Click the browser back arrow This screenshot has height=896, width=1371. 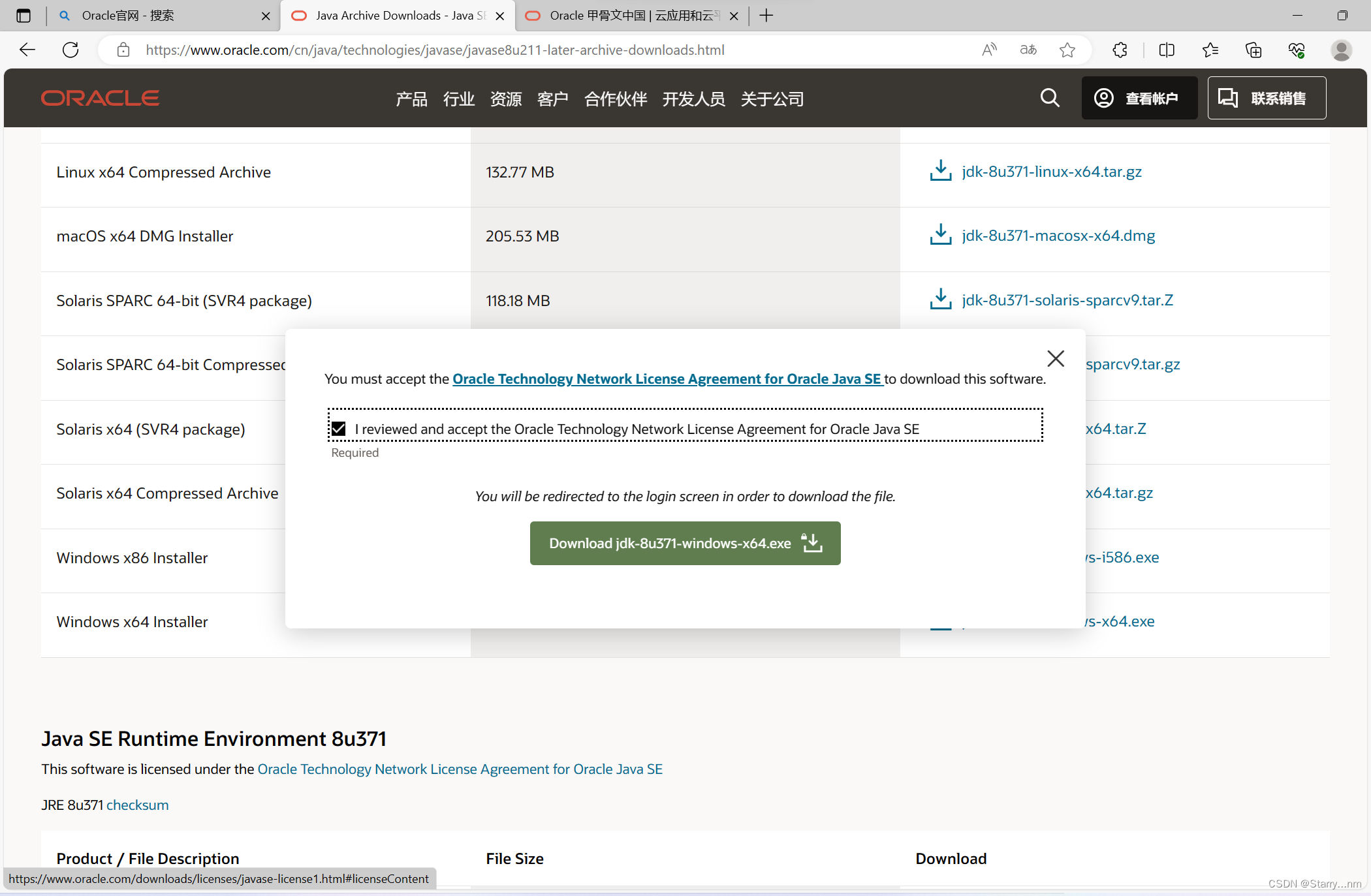[x=27, y=50]
